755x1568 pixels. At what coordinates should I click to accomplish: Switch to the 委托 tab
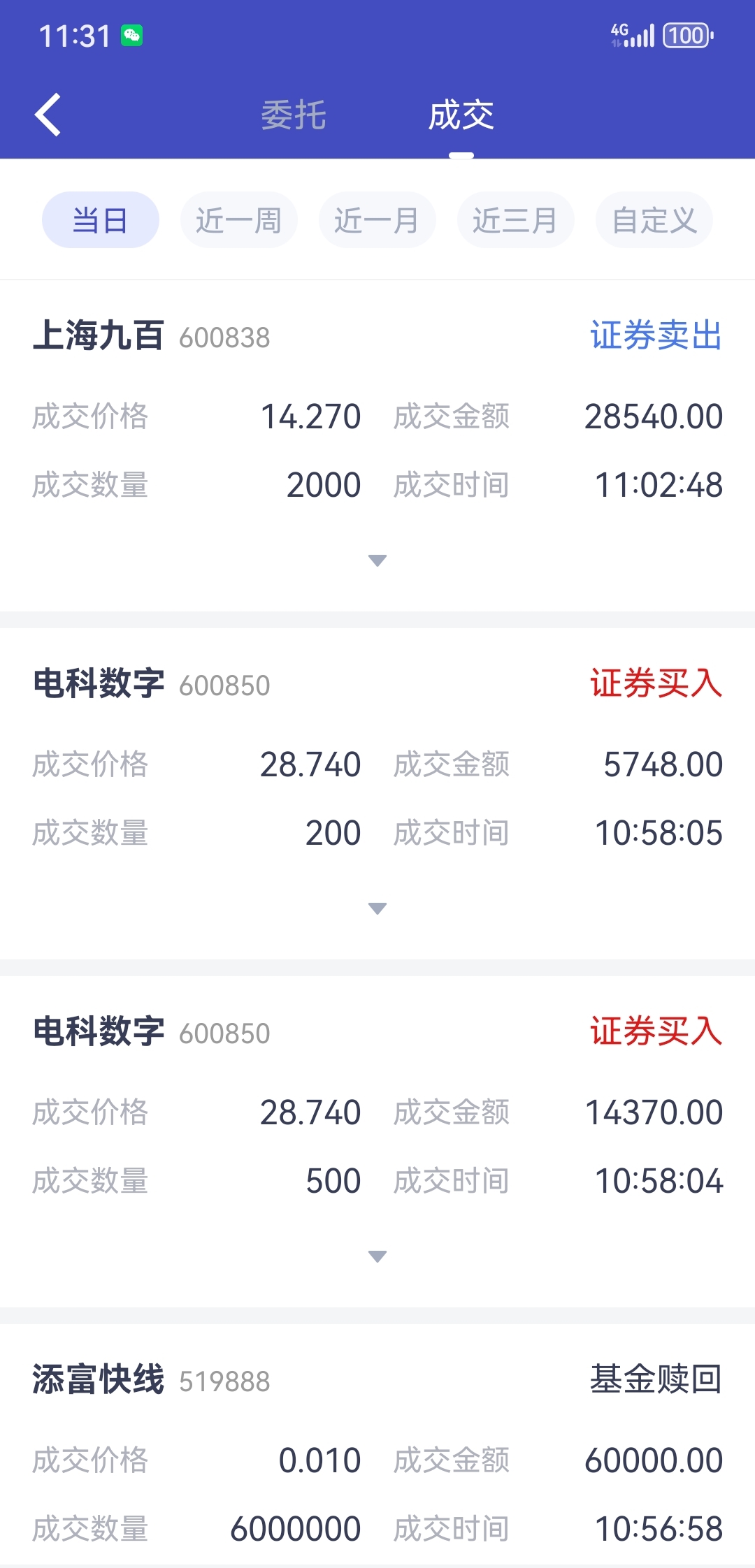(x=294, y=115)
